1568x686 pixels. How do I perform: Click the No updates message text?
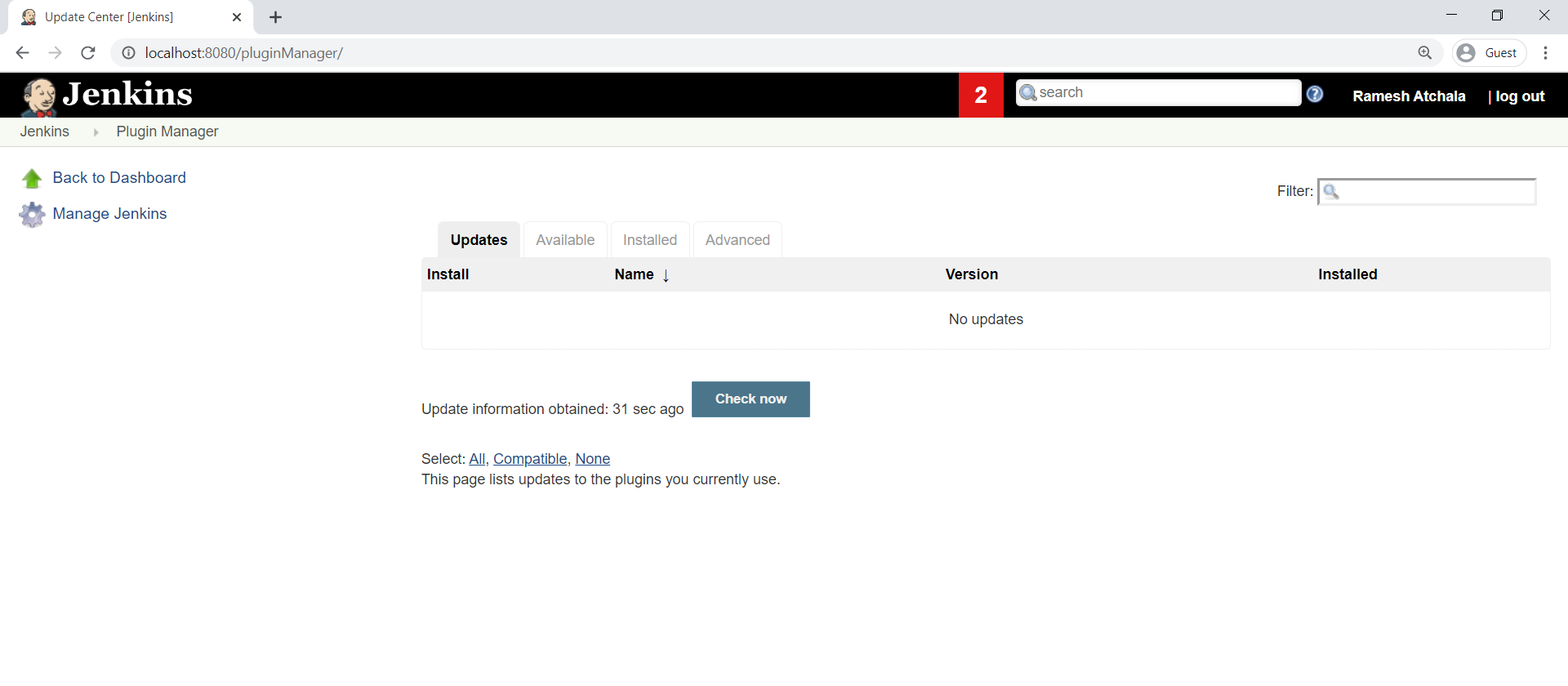click(x=986, y=319)
